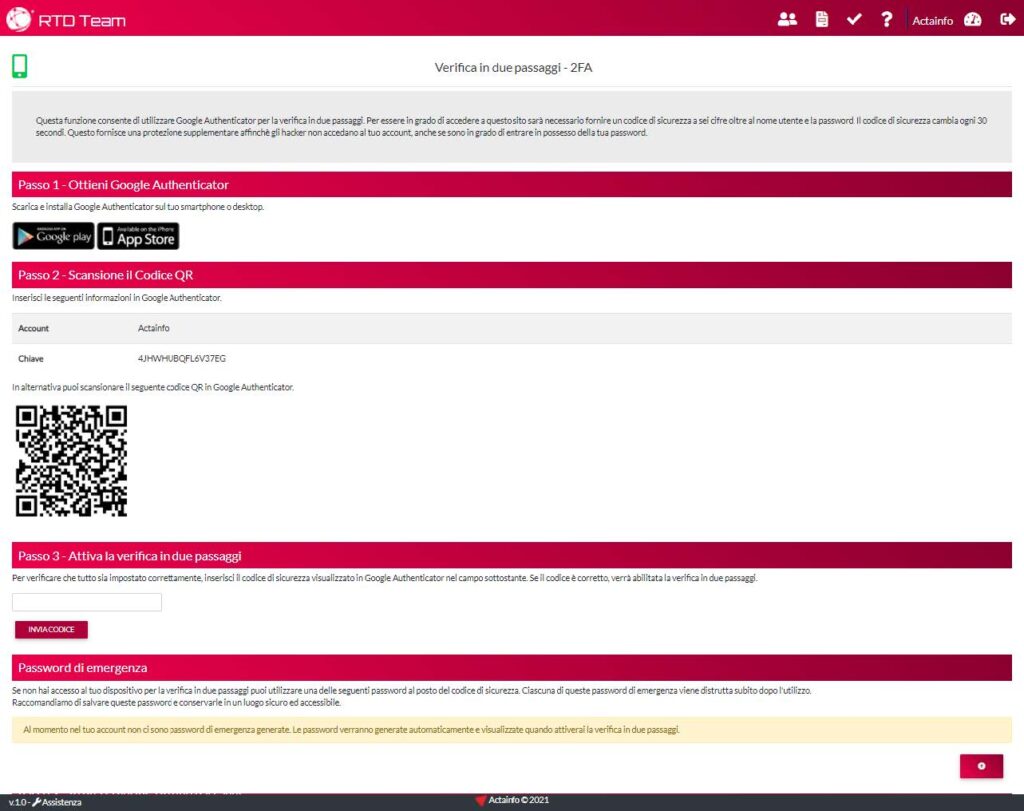The width and height of the screenshot is (1024, 811).
Task: Focus the security code input field
Action: coord(87,602)
